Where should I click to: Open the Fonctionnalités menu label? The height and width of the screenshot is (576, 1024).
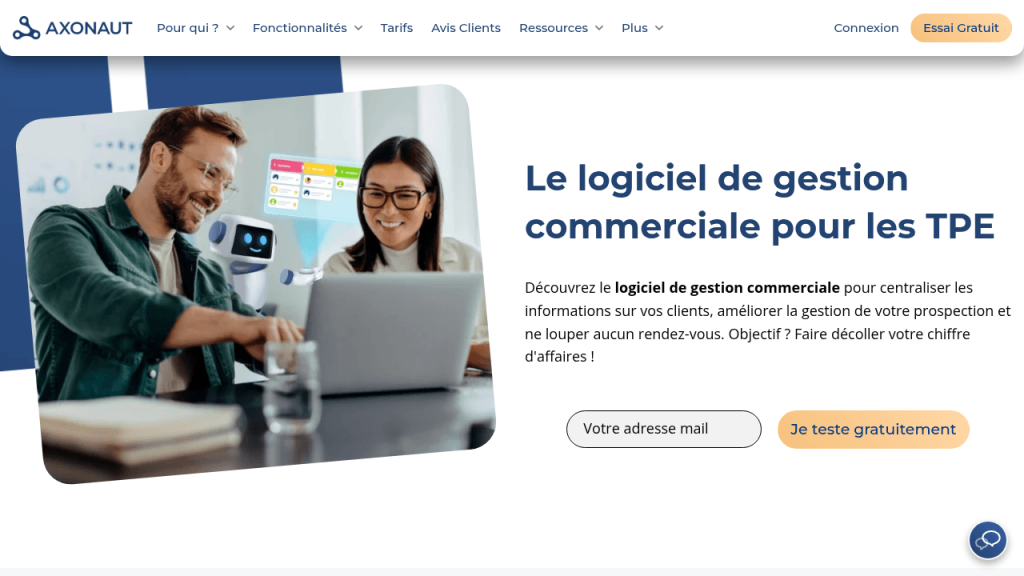300,28
